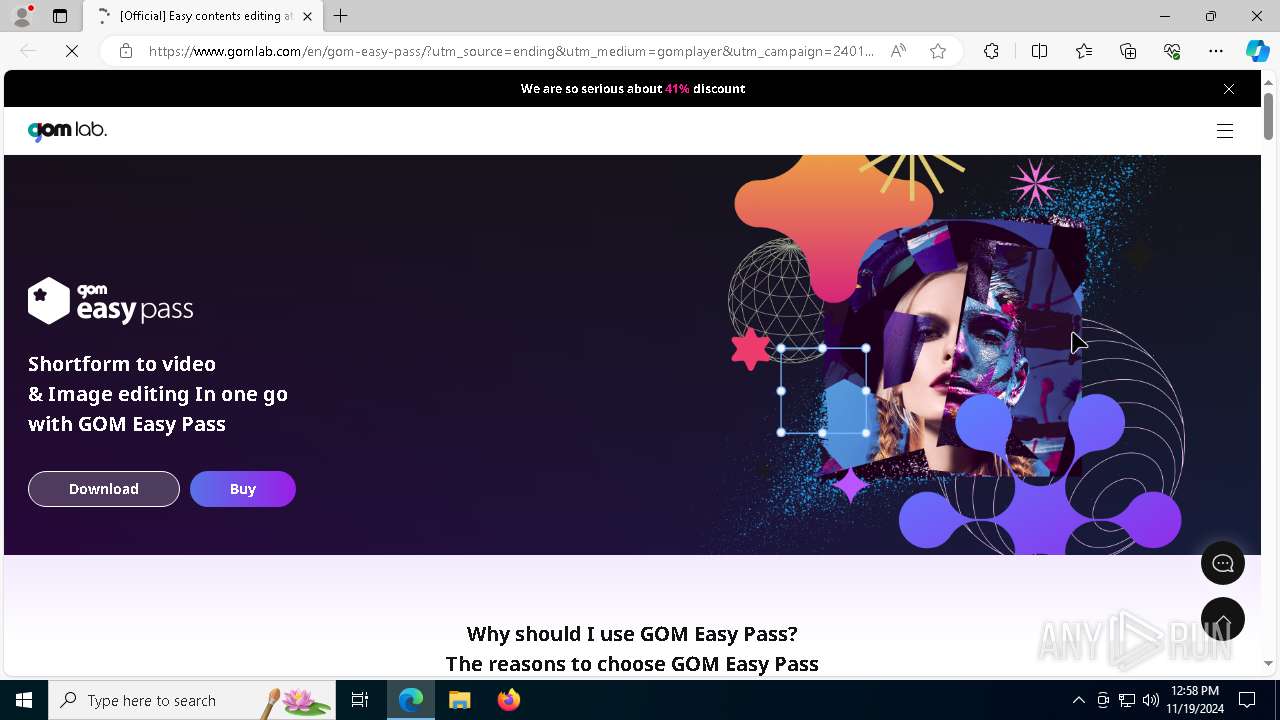Open the browser profile menu

click(x=22, y=16)
